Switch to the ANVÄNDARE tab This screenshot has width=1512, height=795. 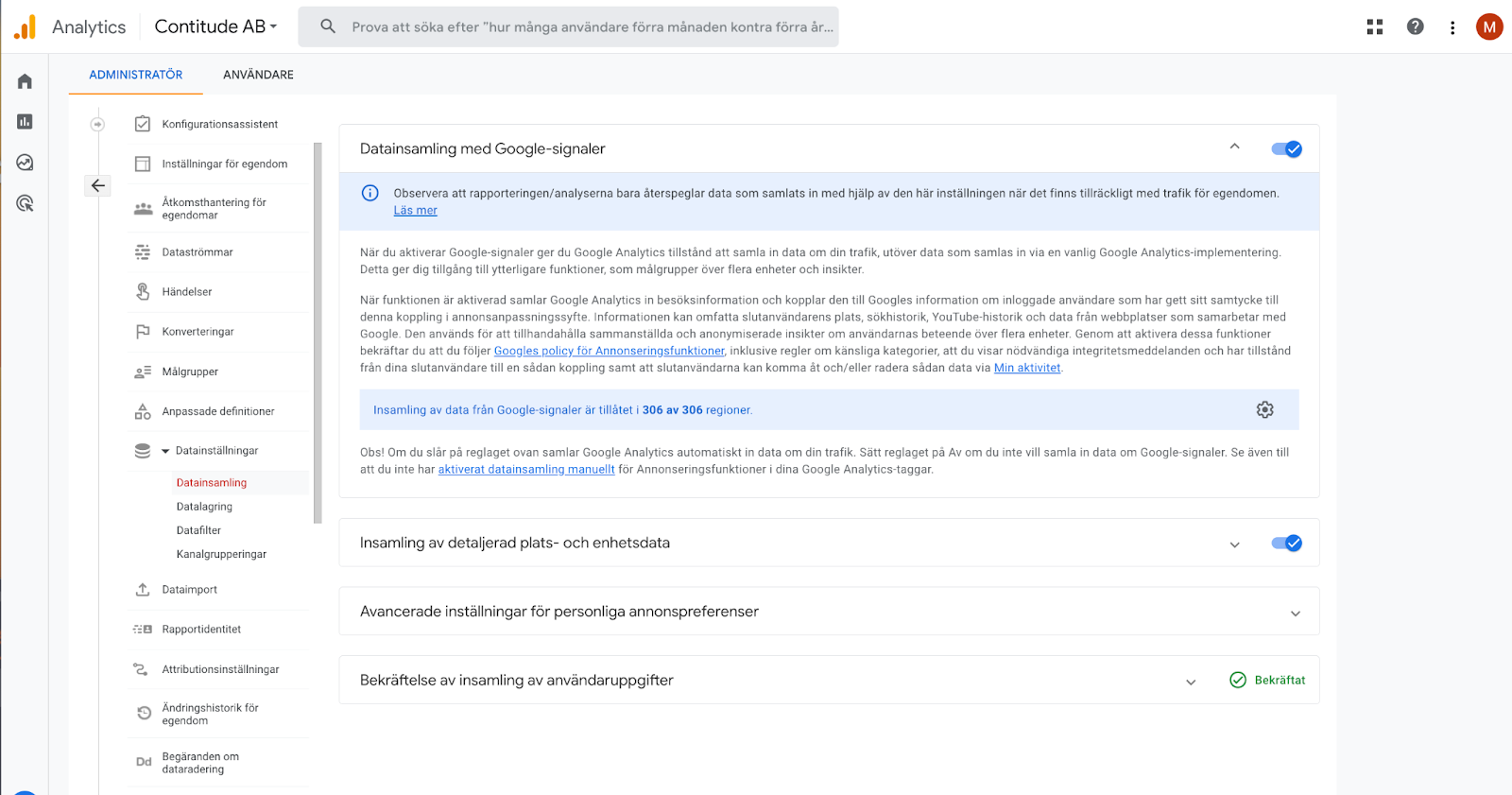point(258,75)
